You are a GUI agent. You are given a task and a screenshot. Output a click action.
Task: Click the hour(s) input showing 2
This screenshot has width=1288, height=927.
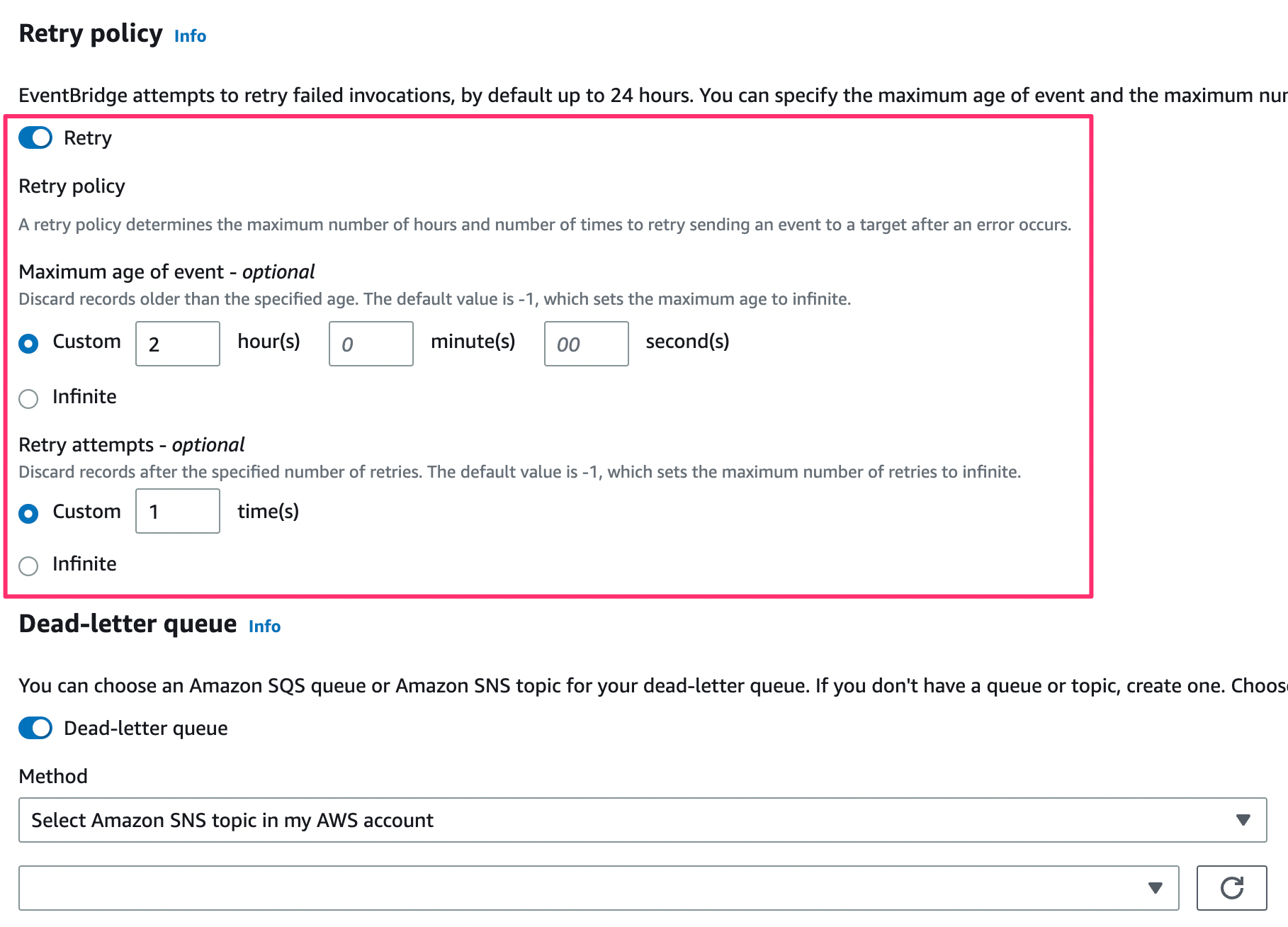(177, 343)
